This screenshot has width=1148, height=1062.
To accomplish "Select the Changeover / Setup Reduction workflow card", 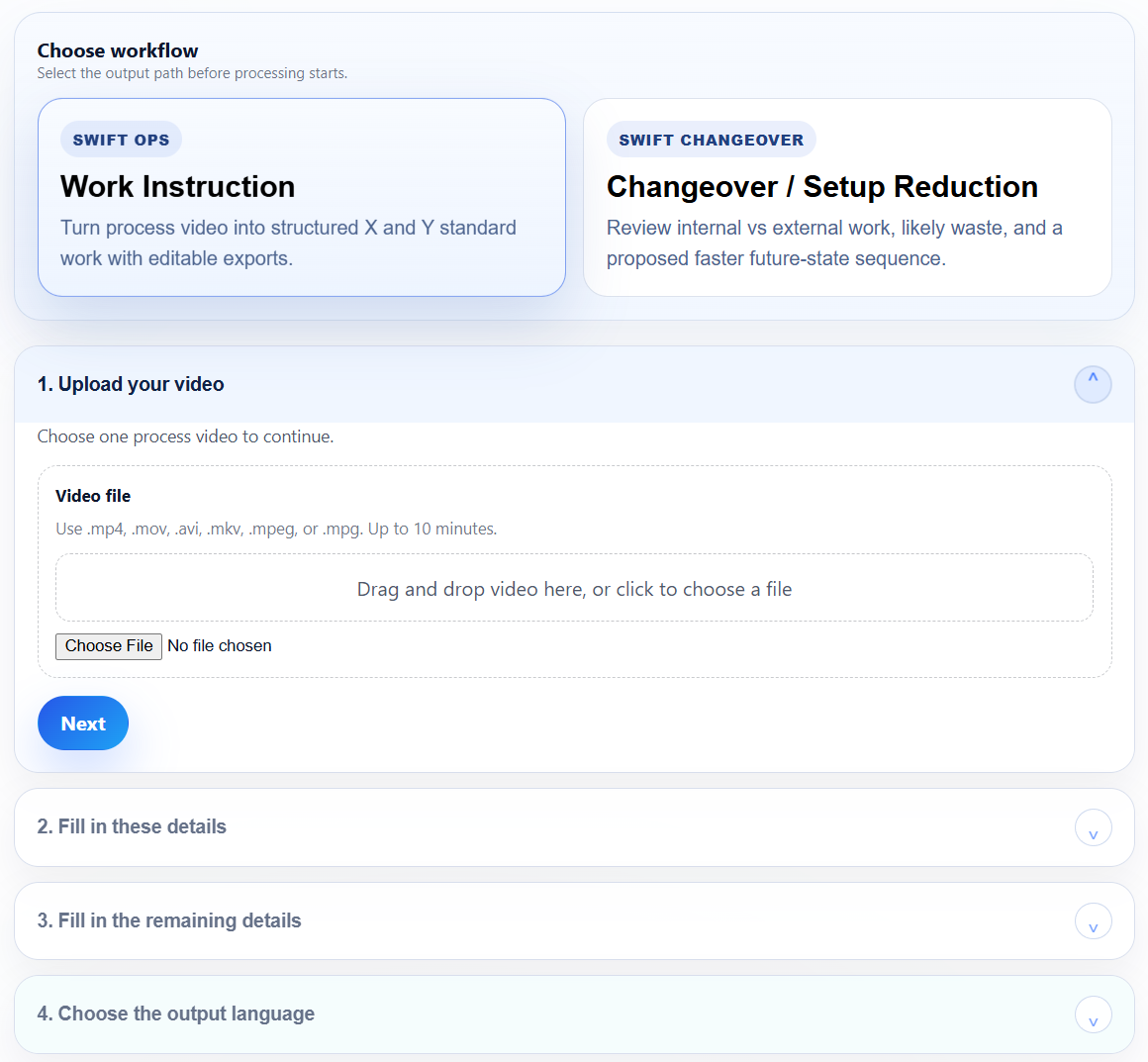I will pos(848,197).
